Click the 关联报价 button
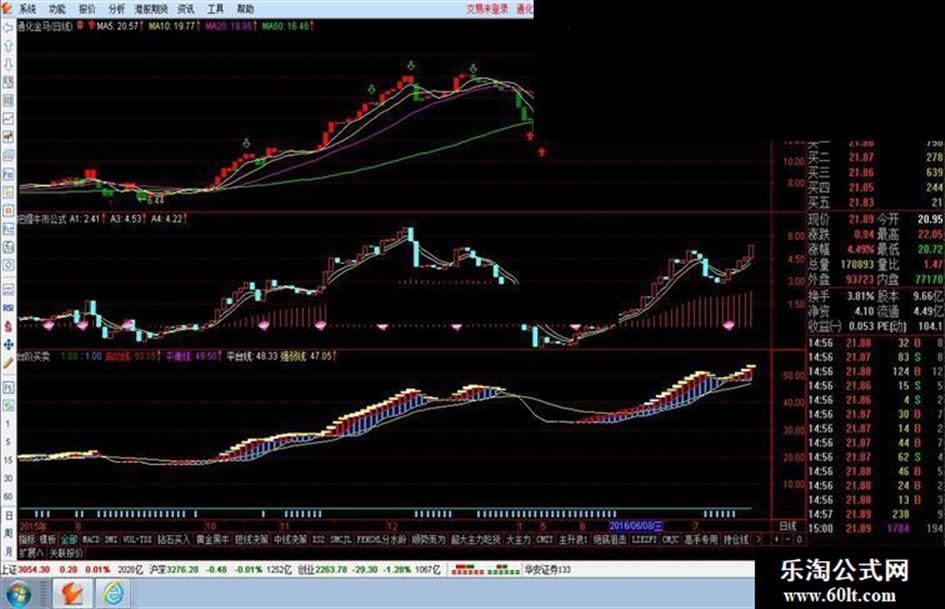The height and width of the screenshot is (609, 945). (66, 553)
